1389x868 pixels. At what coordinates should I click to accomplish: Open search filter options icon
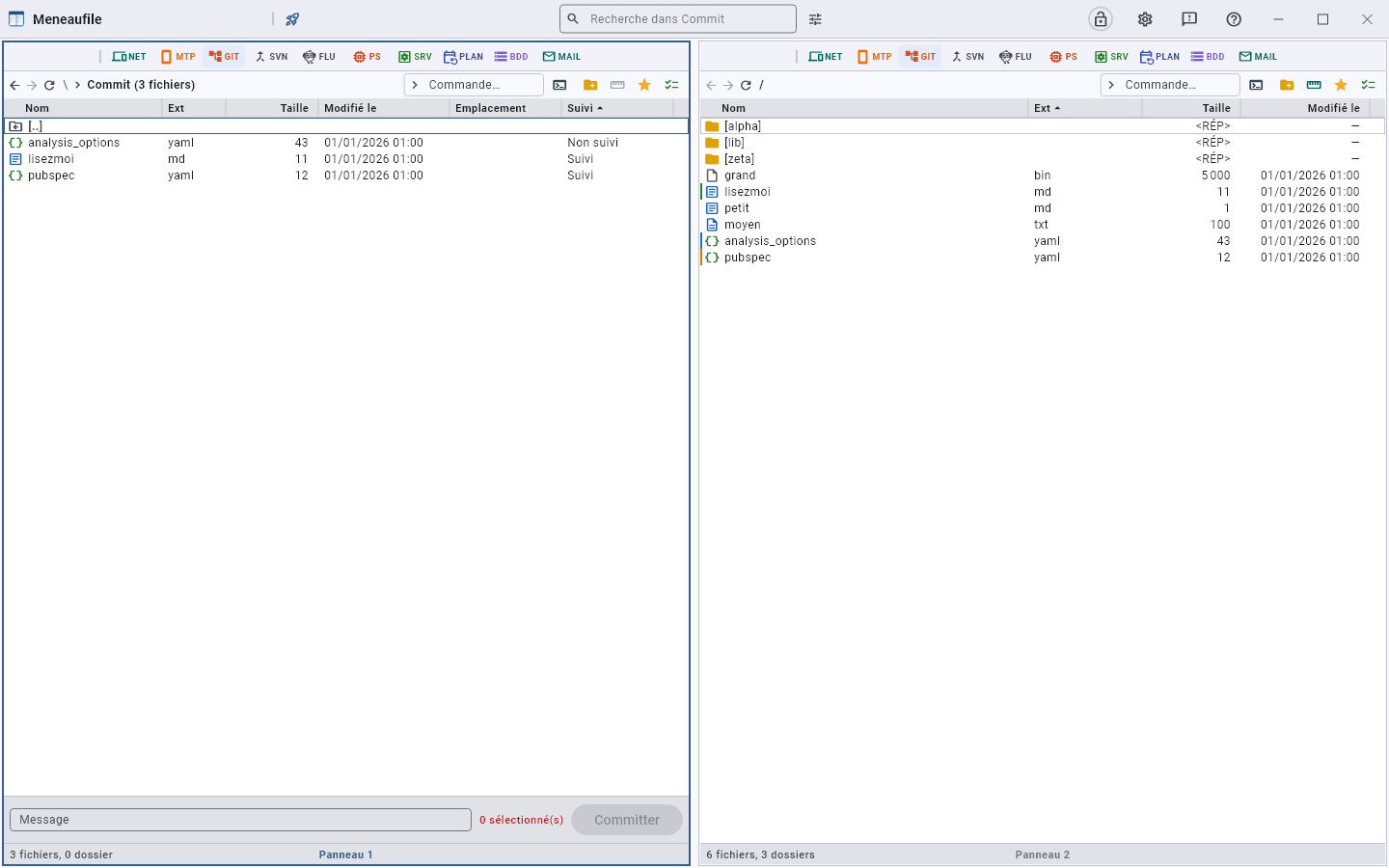(x=815, y=19)
